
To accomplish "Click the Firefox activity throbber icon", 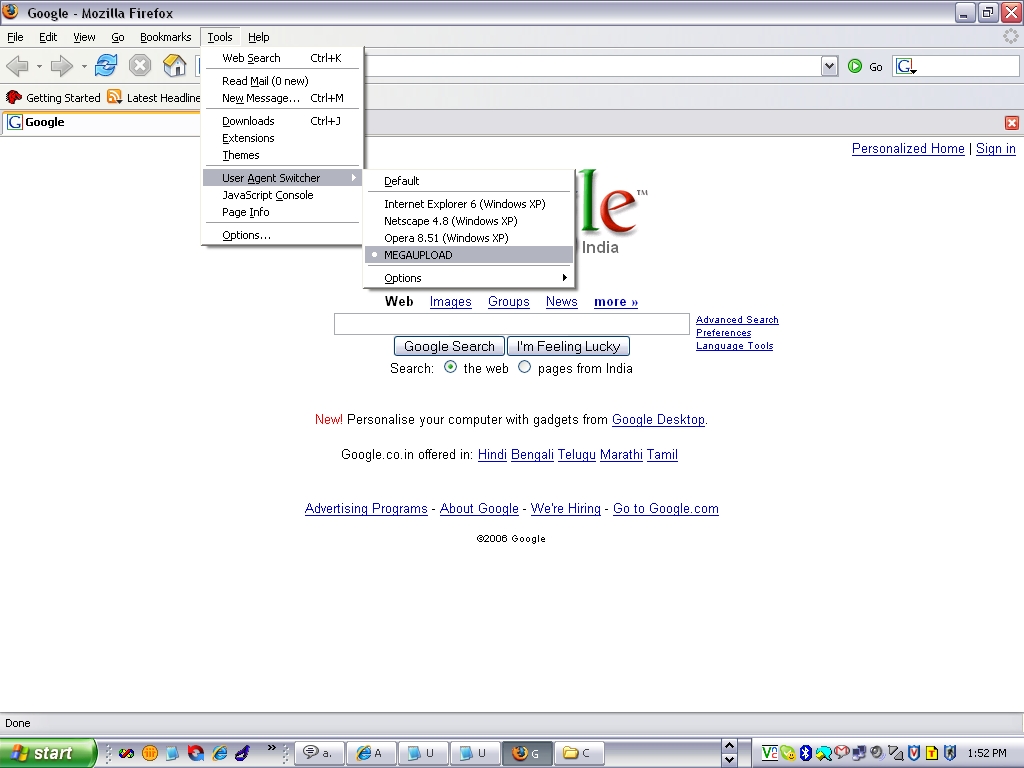I will [x=1011, y=37].
